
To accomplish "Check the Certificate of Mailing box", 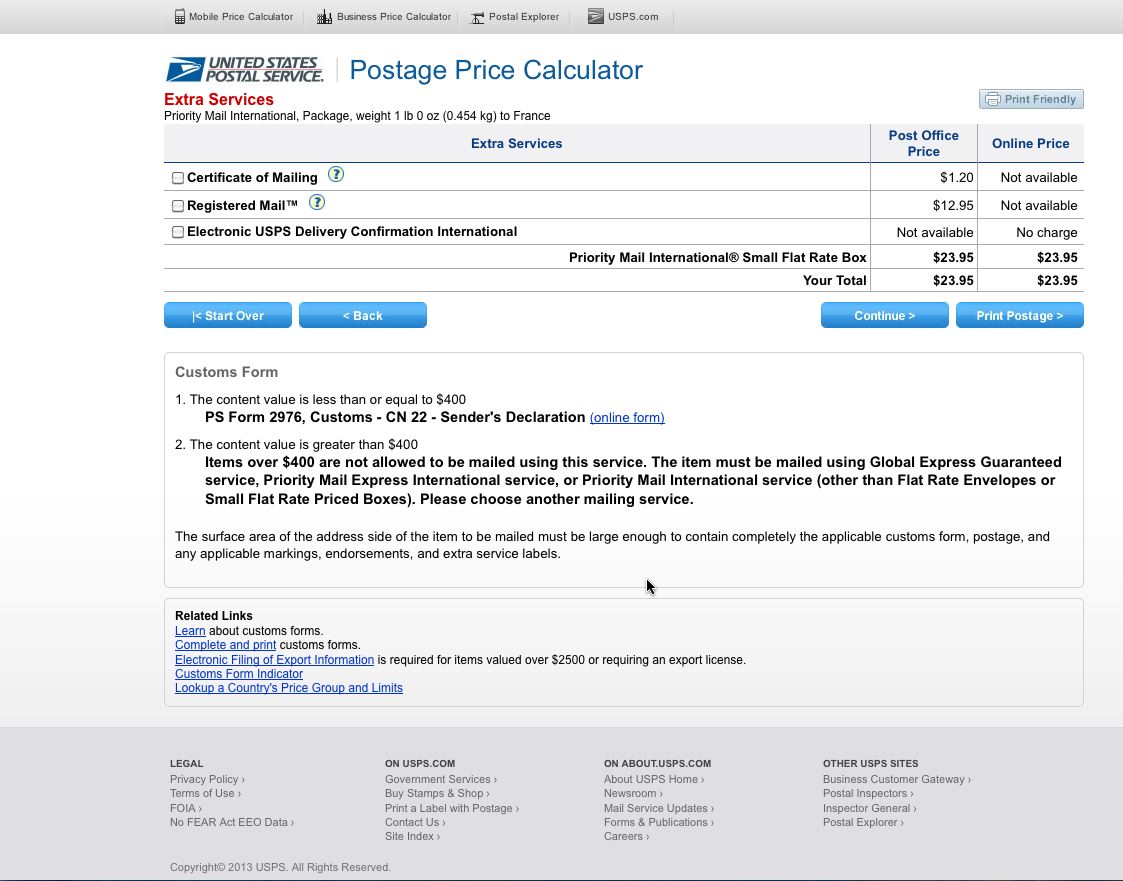I will point(178,178).
